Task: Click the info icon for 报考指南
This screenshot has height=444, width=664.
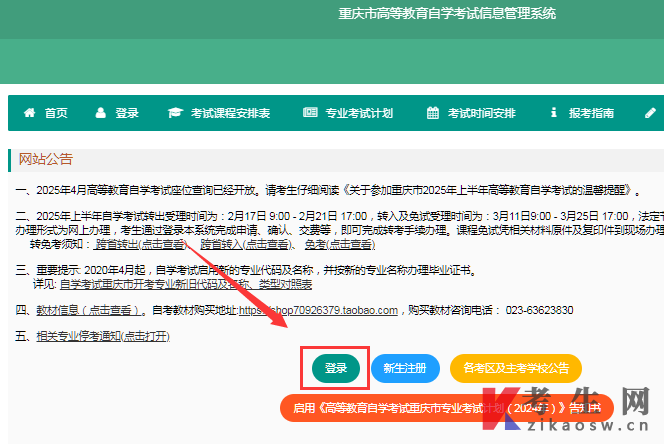Action: click(553, 112)
